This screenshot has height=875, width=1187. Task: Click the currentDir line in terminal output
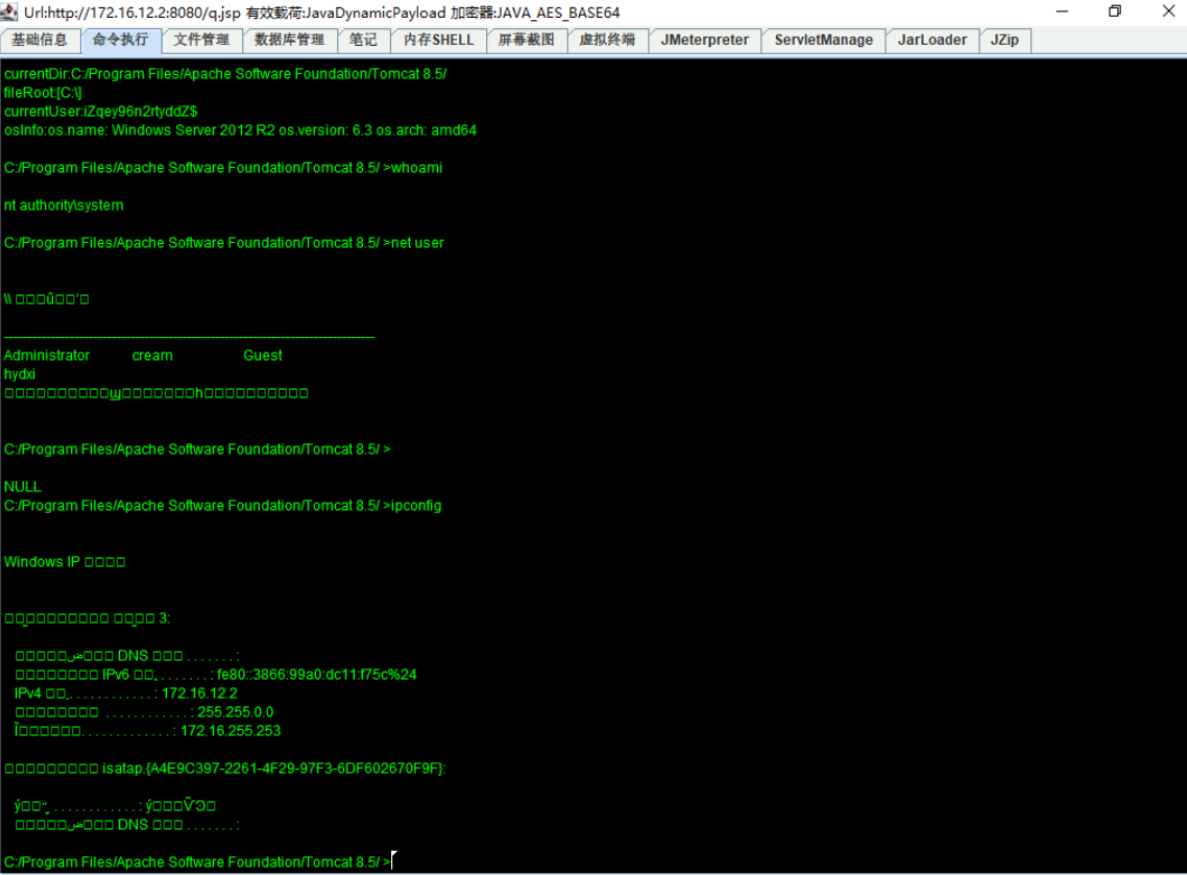[x=225, y=74]
